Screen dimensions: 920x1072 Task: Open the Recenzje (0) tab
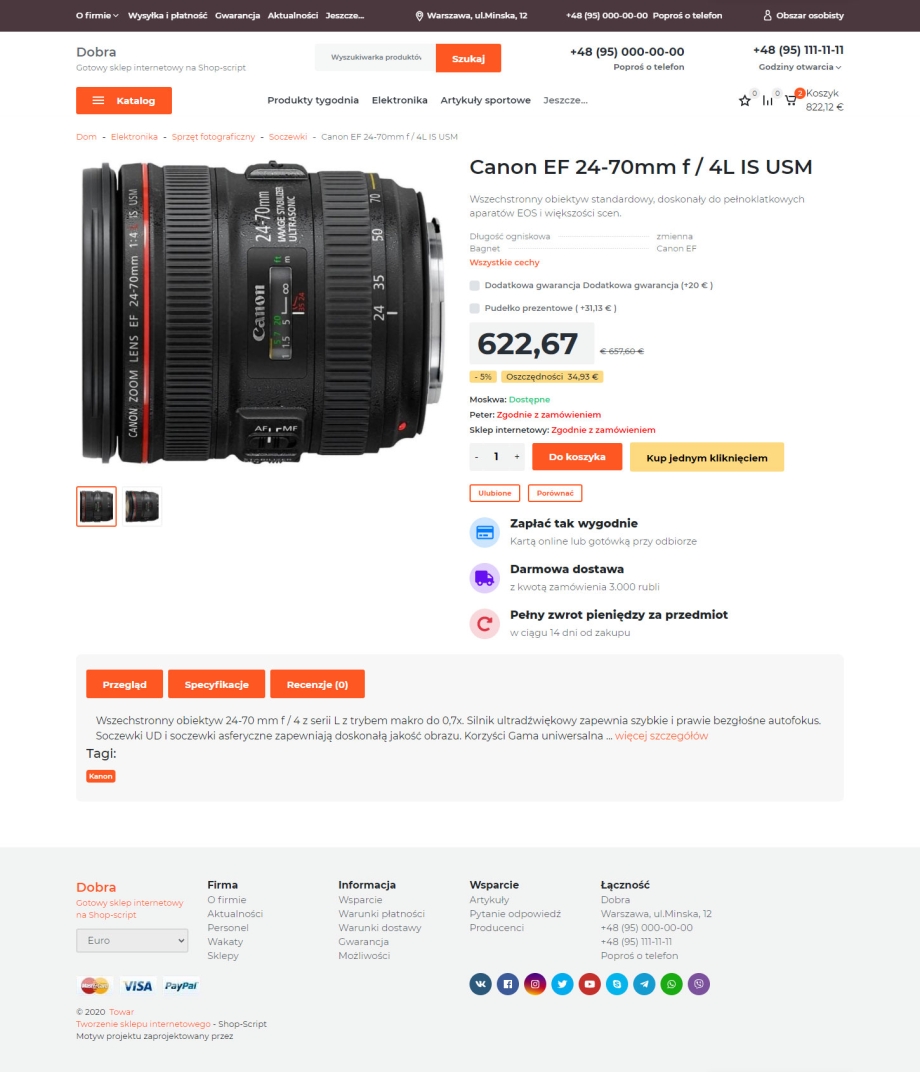pyautogui.click(x=317, y=684)
